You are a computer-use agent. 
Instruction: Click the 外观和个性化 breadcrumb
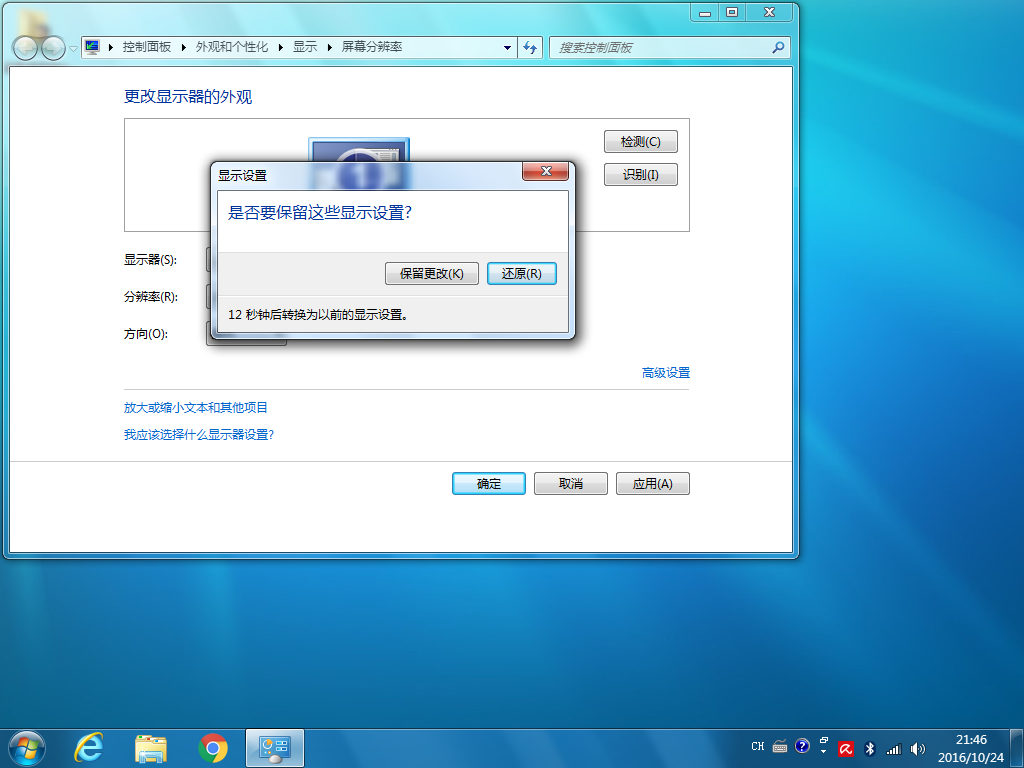232,47
